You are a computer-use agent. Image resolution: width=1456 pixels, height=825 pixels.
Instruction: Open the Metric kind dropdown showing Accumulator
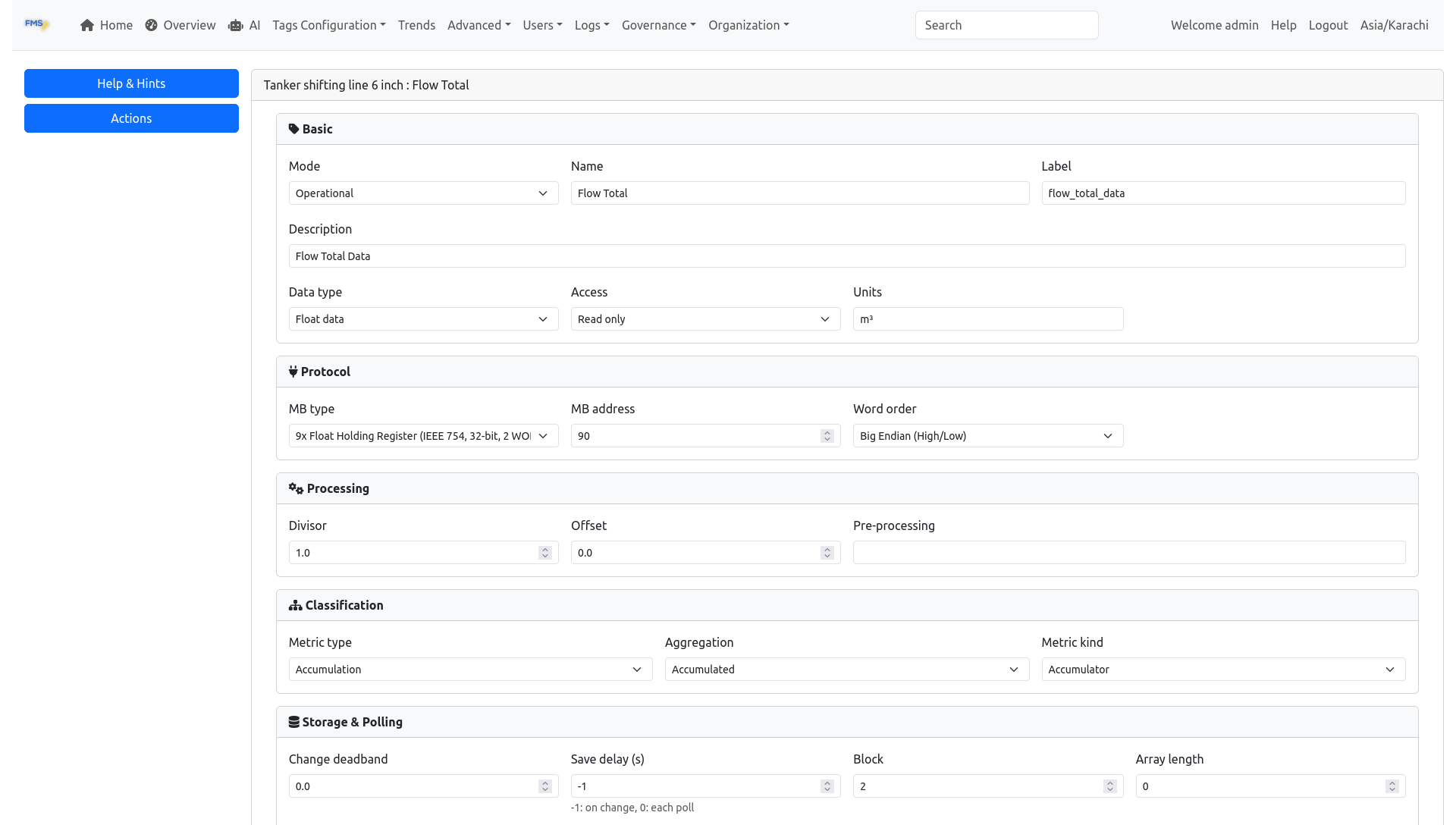point(1222,669)
